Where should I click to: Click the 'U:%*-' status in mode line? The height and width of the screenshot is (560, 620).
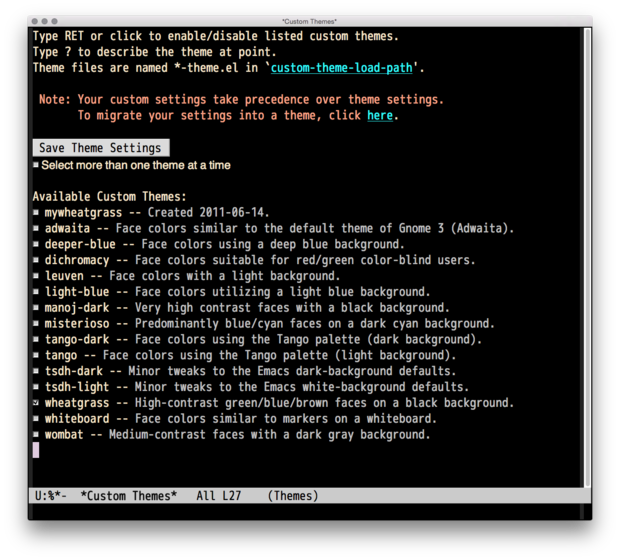coord(51,496)
